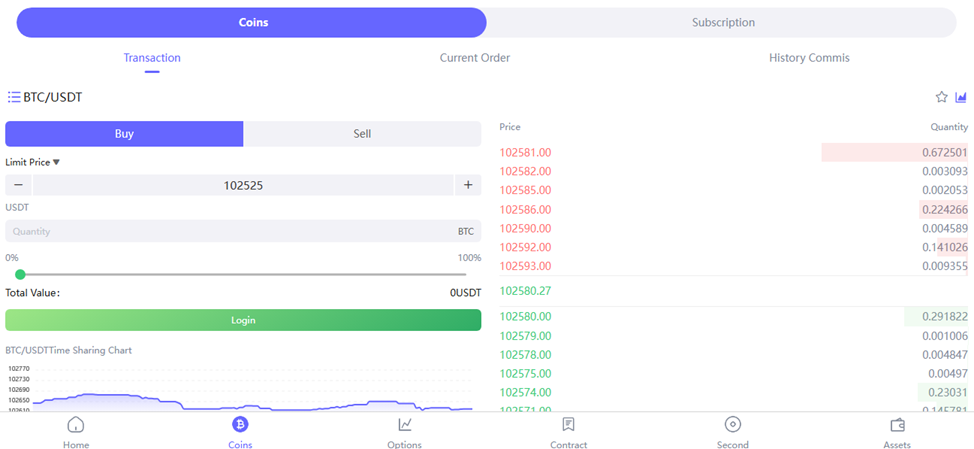The image size is (974, 449).
Task: Click the green Login button
Action: point(243,320)
